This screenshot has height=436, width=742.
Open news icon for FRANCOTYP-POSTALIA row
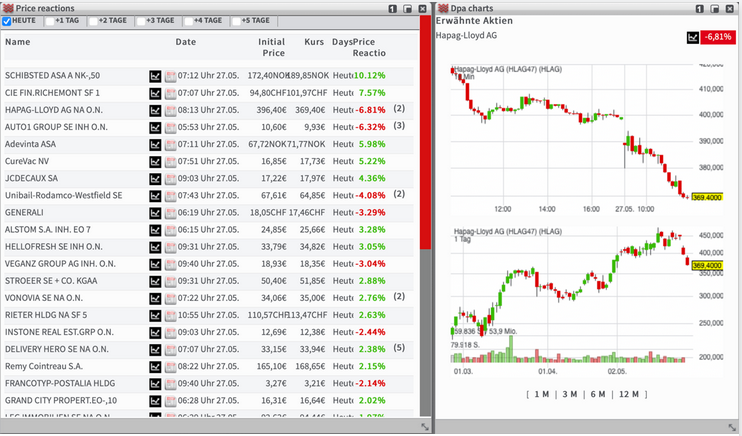point(170,383)
